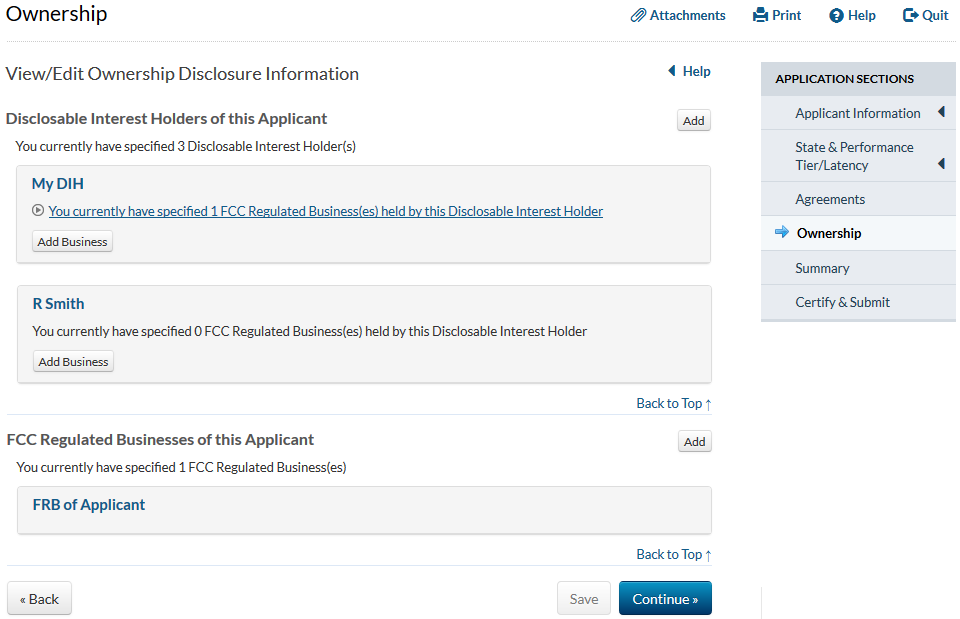Jump Back to Top below R Smith
This screenshot has height=619, width=960.
point(673,404)
